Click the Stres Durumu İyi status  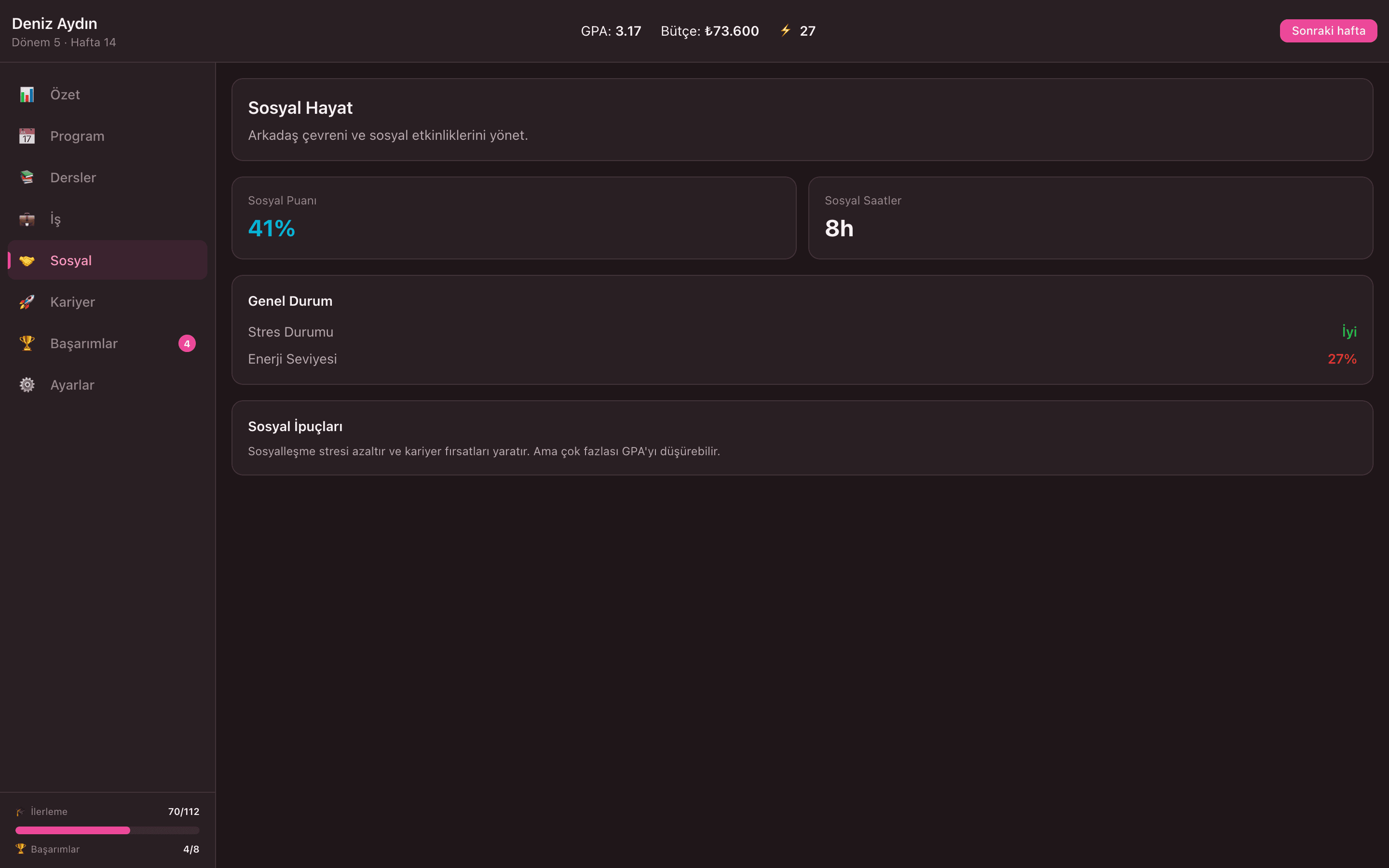1349,332
